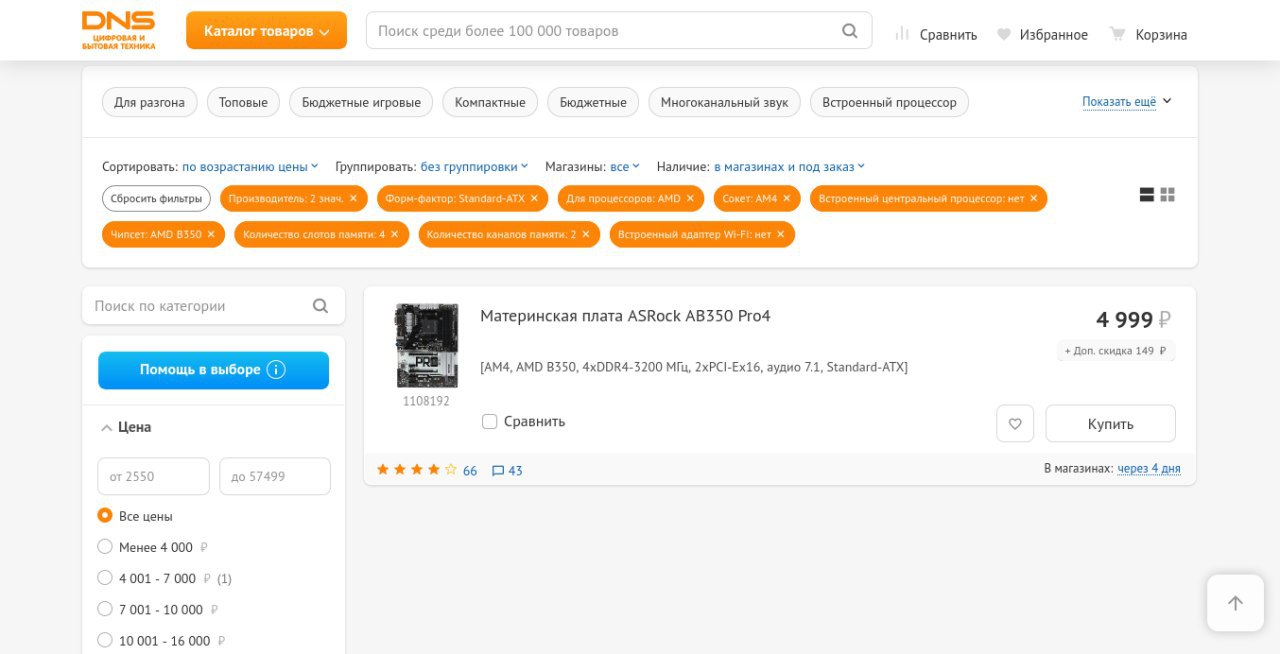Click the category search magnifier icon

point(320,306)
